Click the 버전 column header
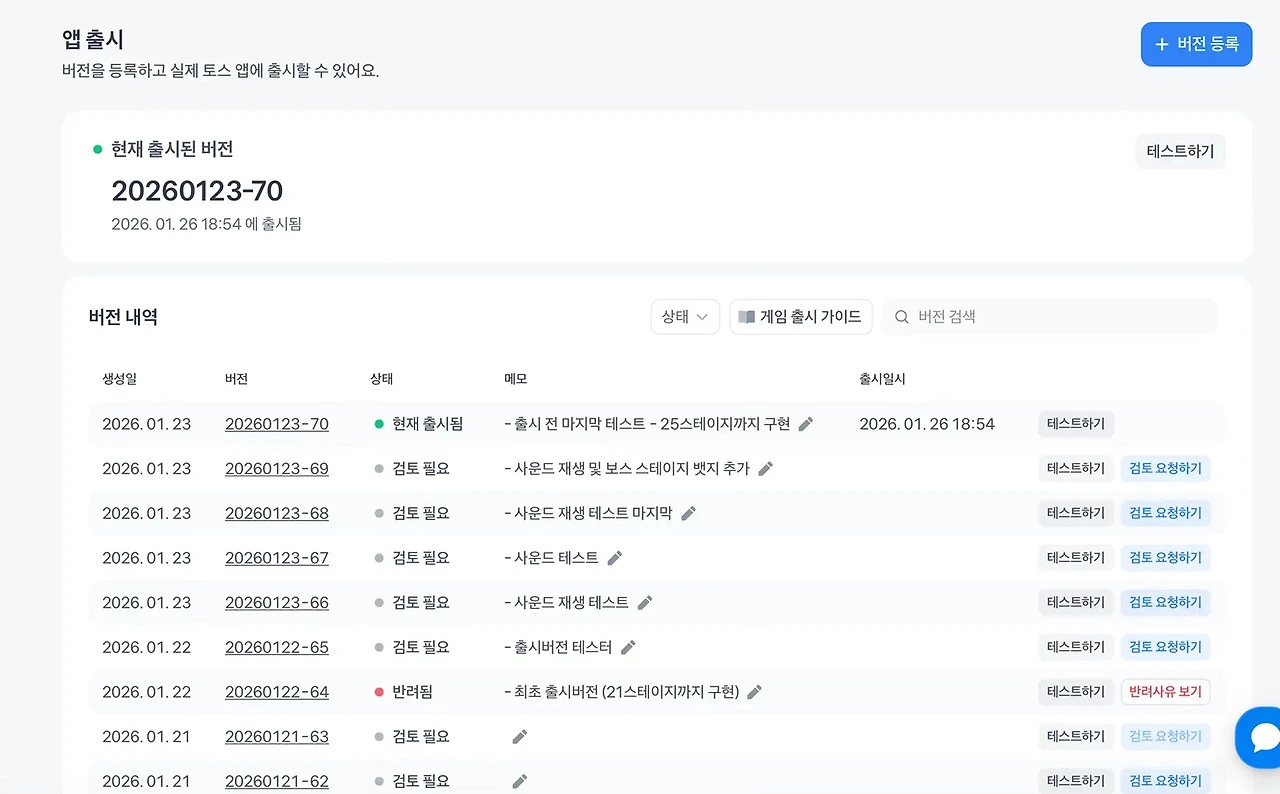Screen dimensions: 1280x794 (x=236, y=380)
